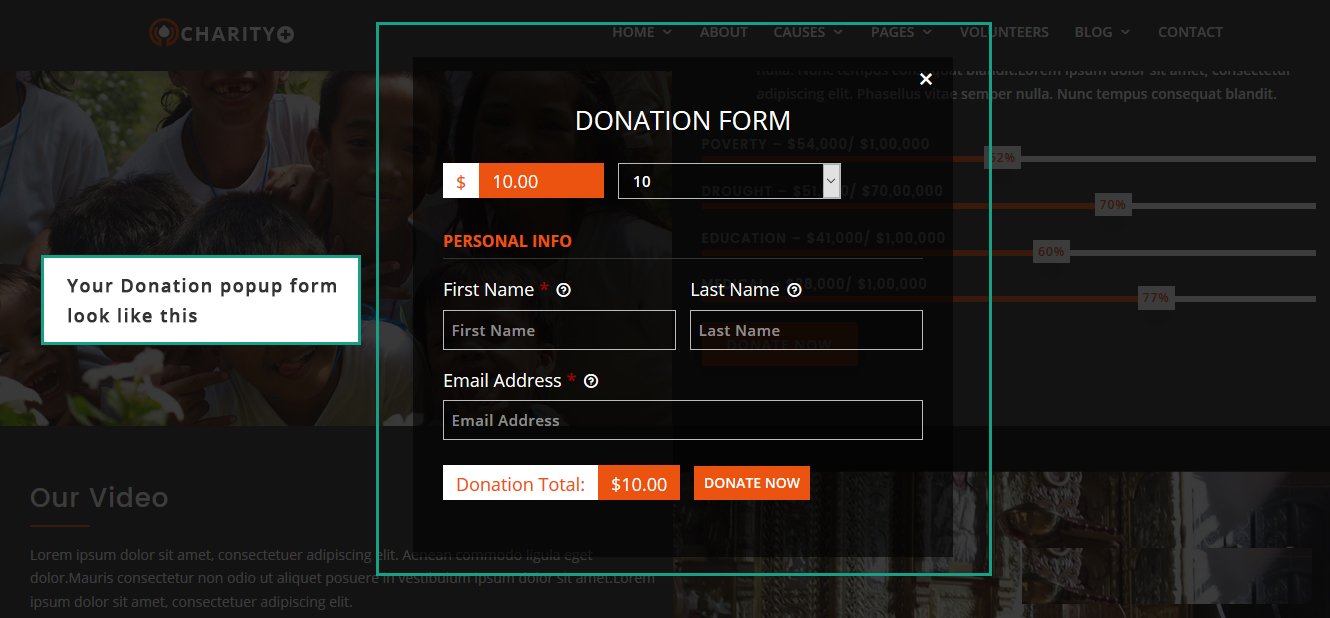Image resolution: width=1330 pixels, height=618 pixels.
Task: Click the 10.00 donation amount field
Action: coord(541,181)
